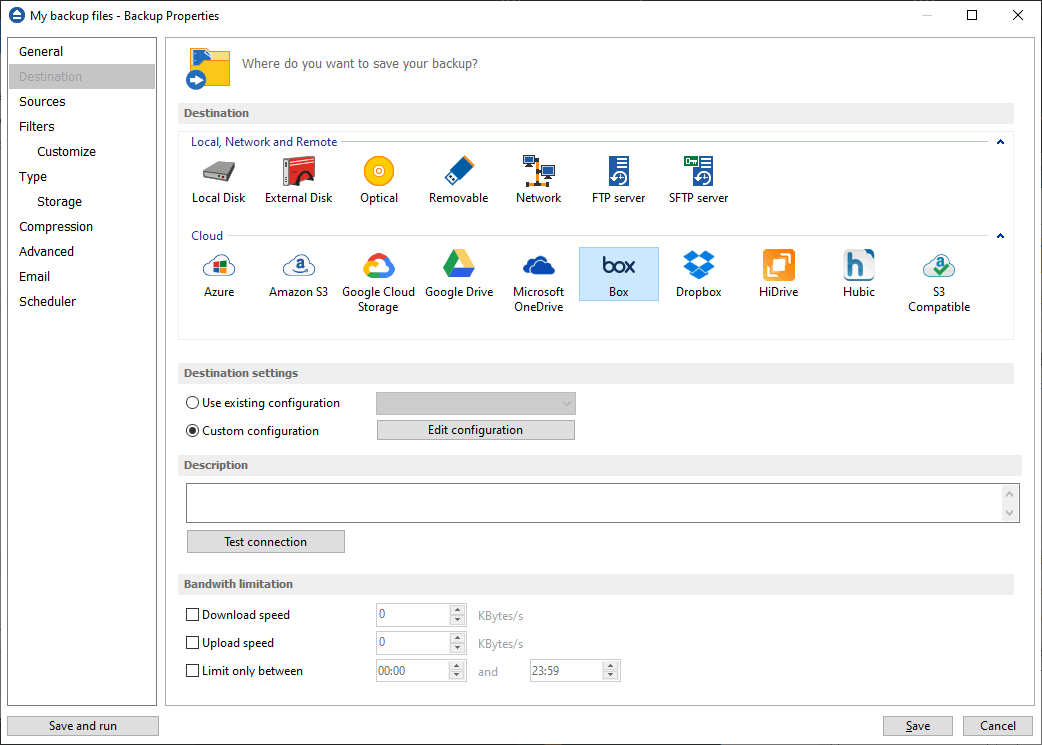Click the Edit configuration button
Image resolution: width=1042 pixels, height=745 pixels.
click(476, 430)
